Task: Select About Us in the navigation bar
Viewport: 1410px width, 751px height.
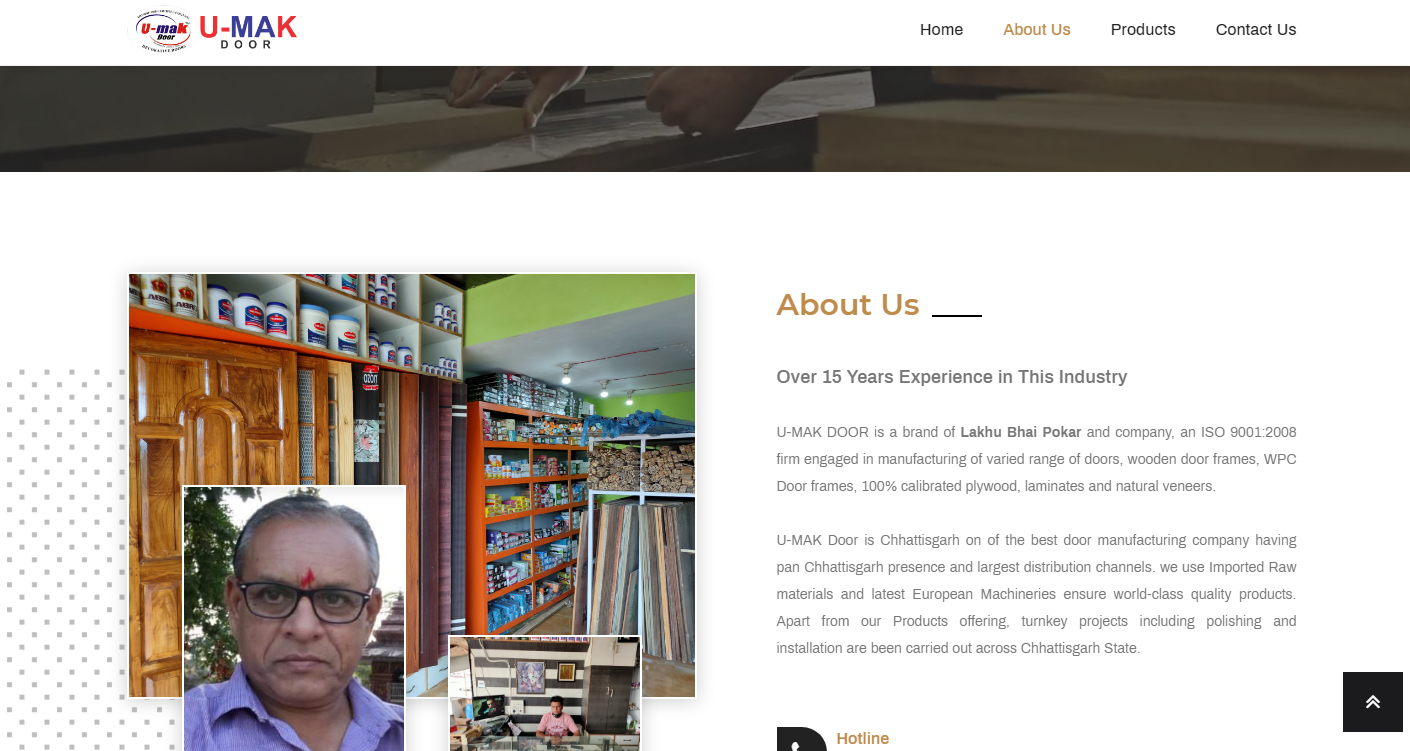Action: tap(1037, 30)
